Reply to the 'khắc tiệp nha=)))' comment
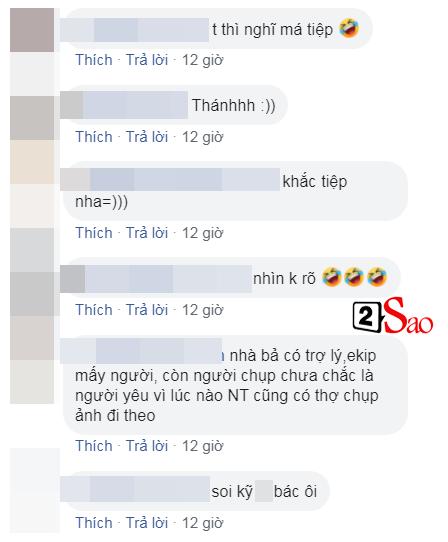 [x=147, y=233]
